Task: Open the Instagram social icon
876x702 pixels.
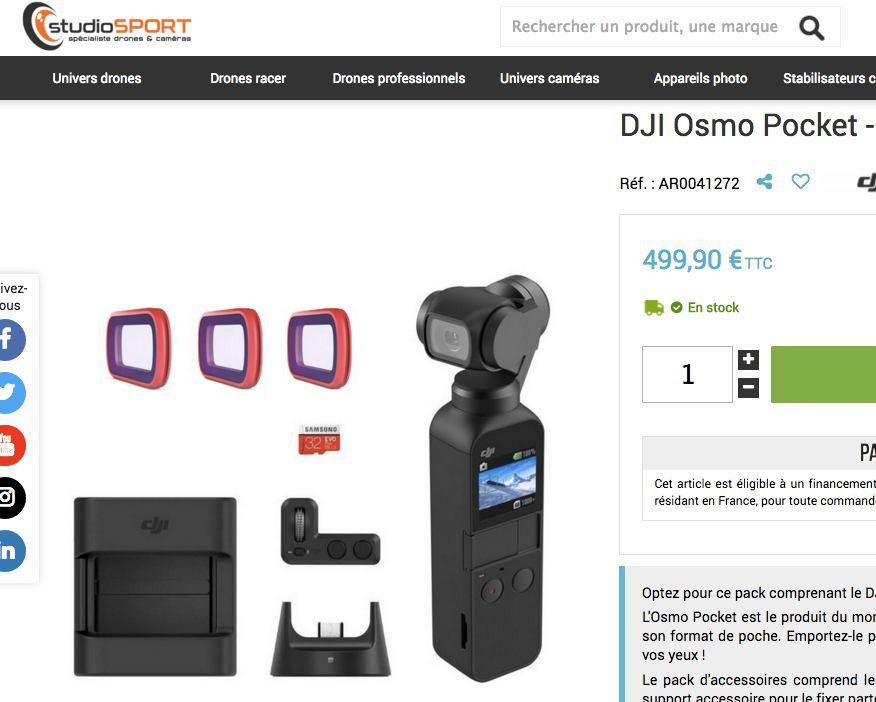Action: (10, 498)
